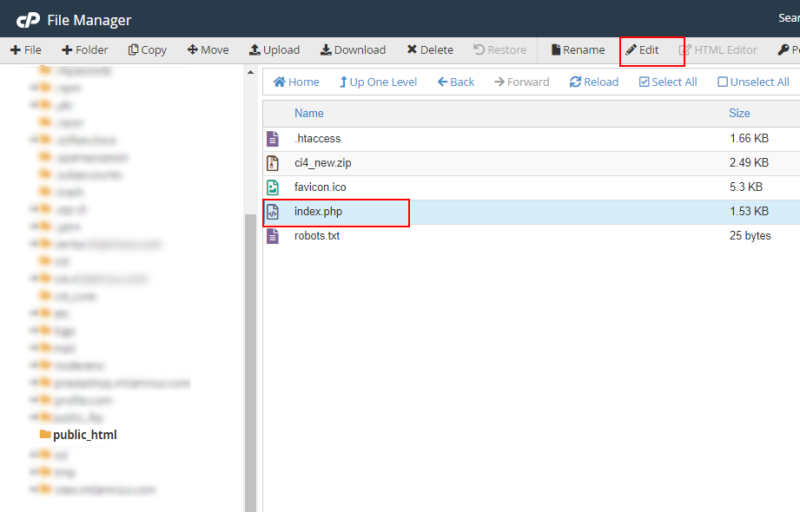Select the ci4_new.zip archive file
This screenshot has height=512, width=800.
coord(321,163)
